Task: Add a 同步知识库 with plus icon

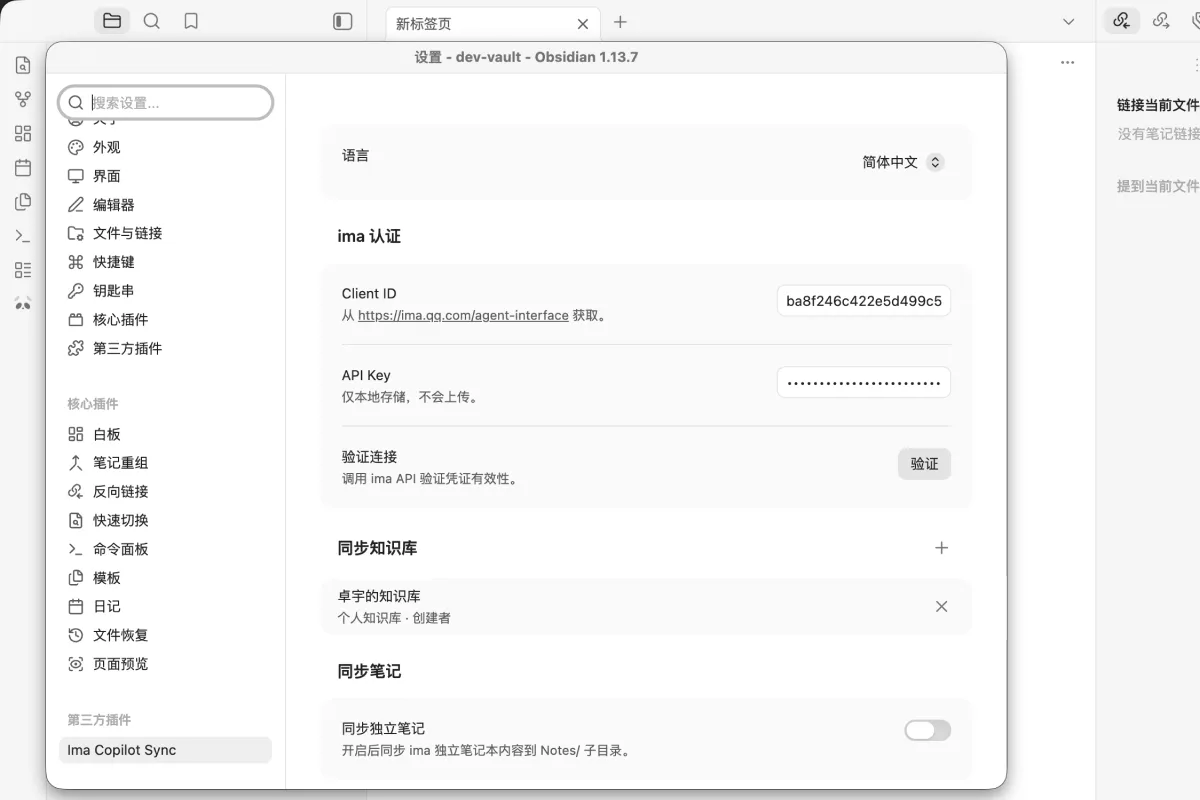Action: tap(941, 548)
